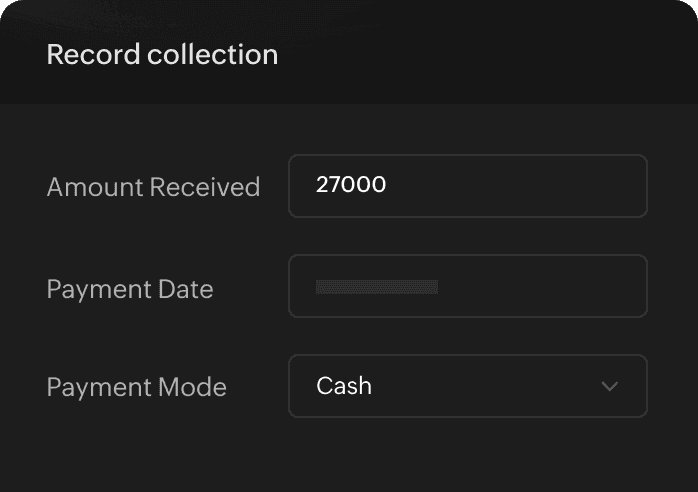Click into the Payment Date field
The width and height of the screenshot is (698, 492).
(467, 286)
